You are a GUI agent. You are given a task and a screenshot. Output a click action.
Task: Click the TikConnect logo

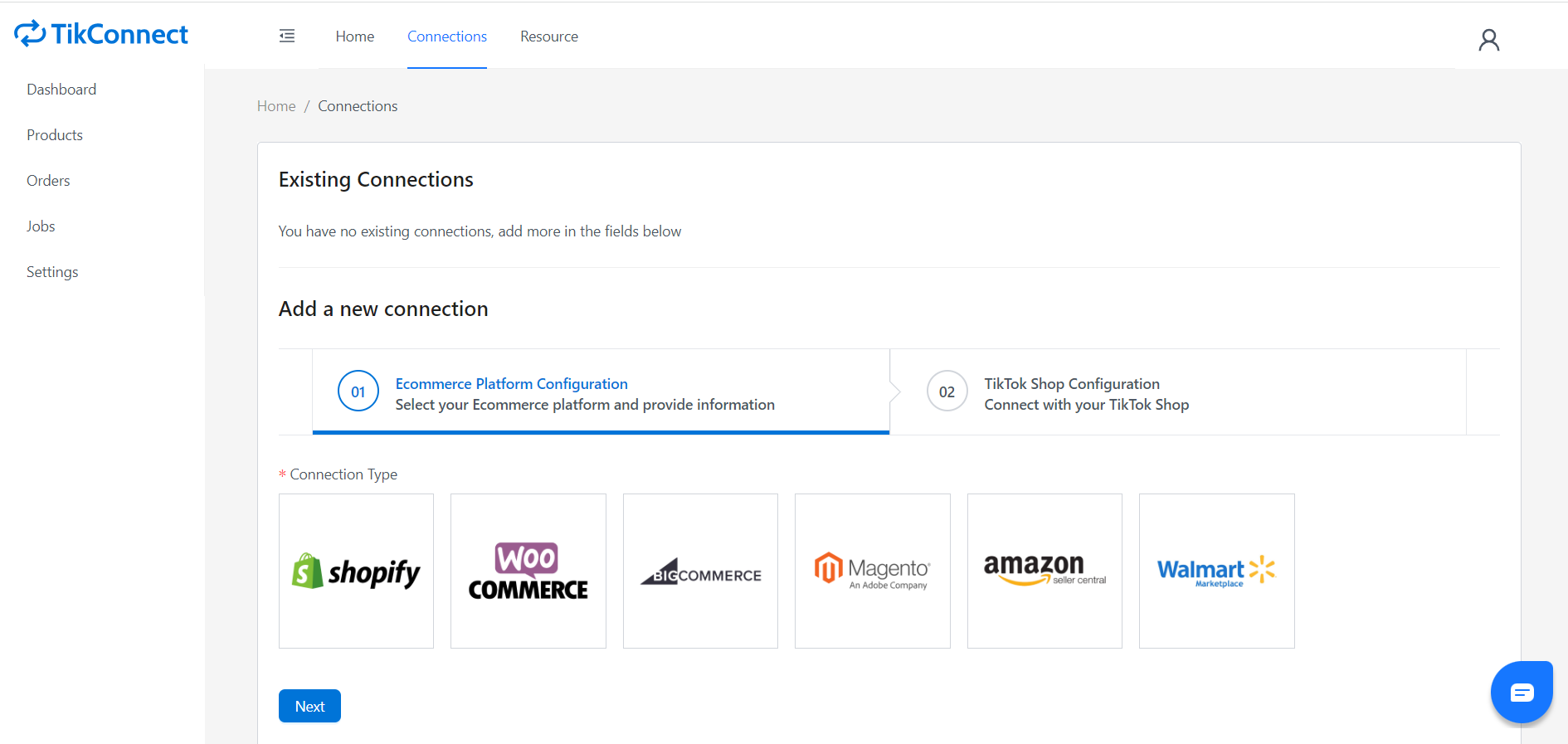[101, 34]
